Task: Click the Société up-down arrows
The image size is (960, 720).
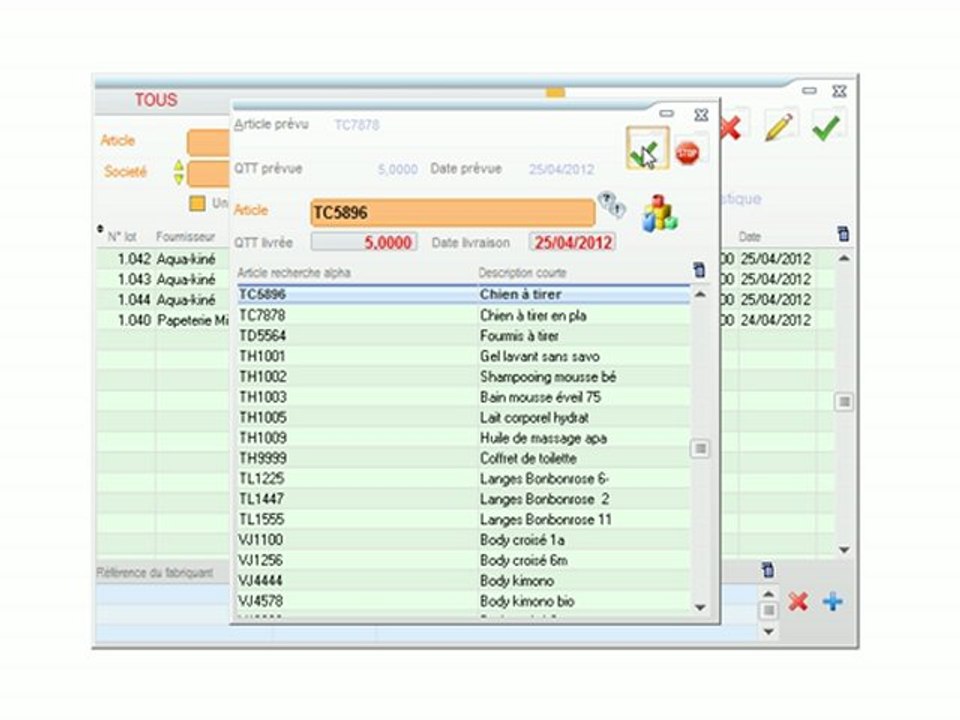Action: pos(178,172)
